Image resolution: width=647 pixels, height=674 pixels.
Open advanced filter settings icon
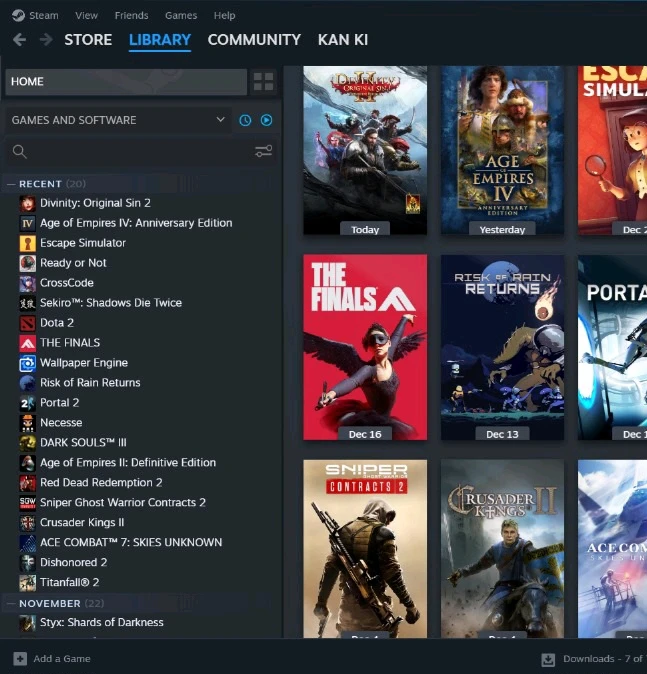pos(263,151)
